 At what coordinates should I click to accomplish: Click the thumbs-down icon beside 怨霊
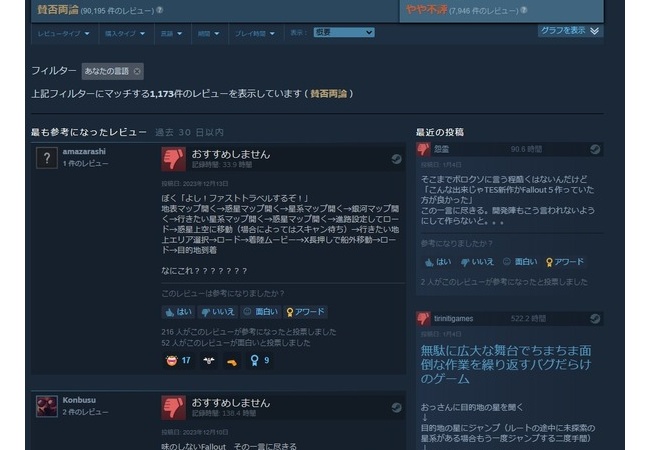click(423, 149)
